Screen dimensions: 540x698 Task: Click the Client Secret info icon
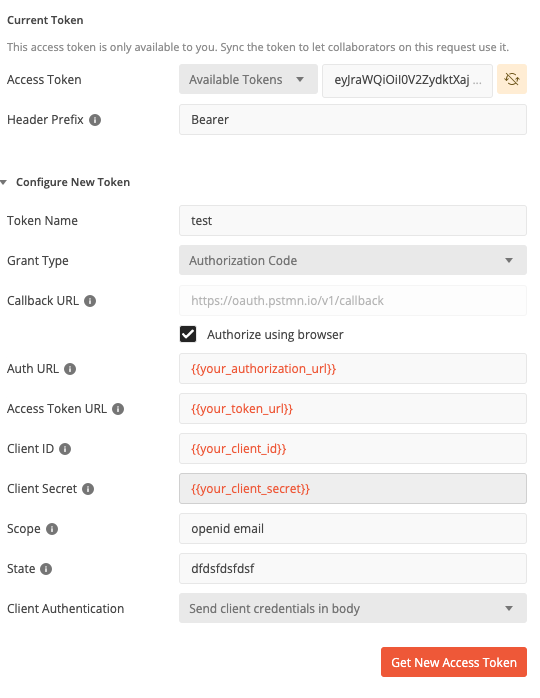(x=88, y=489)
